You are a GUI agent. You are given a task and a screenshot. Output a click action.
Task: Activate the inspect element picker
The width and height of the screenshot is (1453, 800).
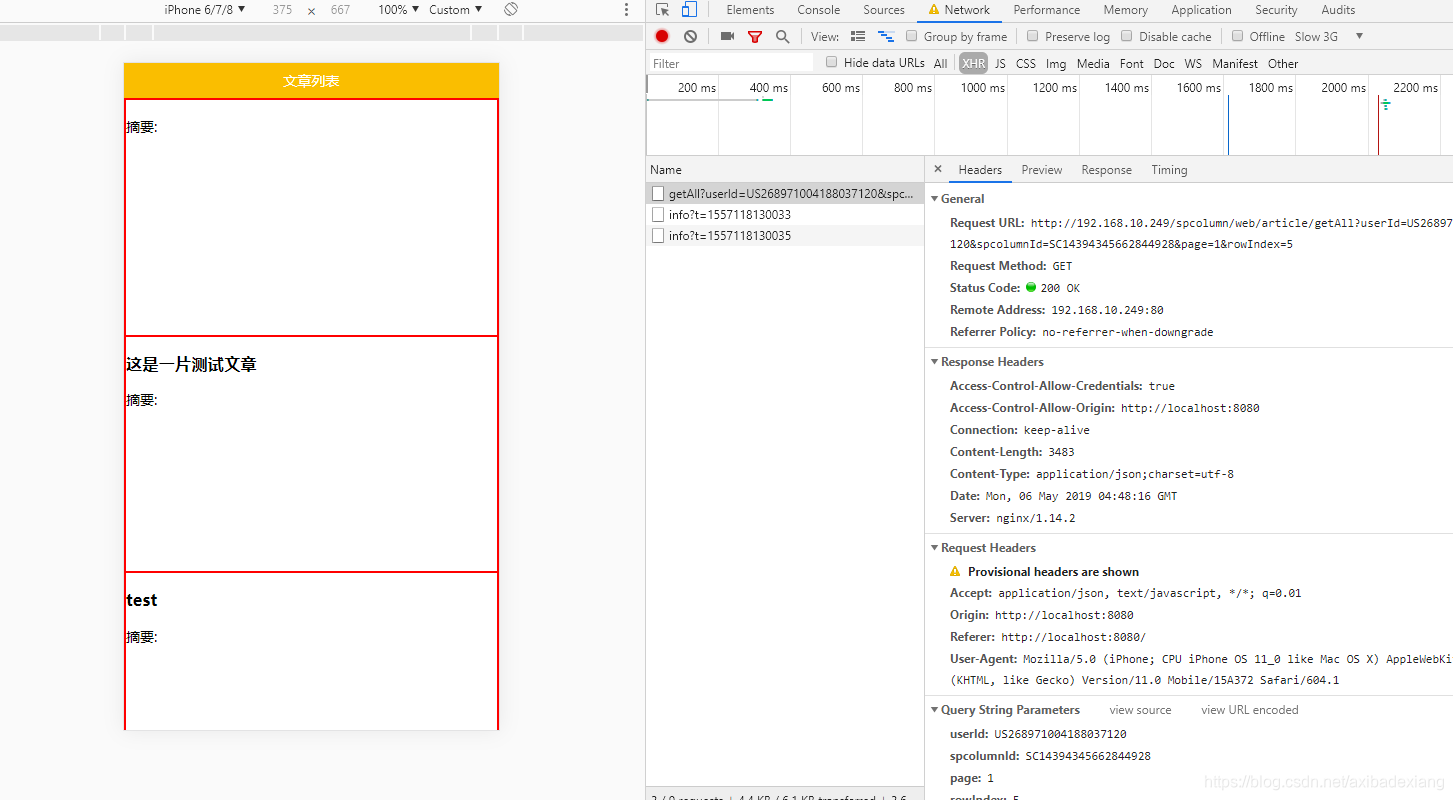662,10
